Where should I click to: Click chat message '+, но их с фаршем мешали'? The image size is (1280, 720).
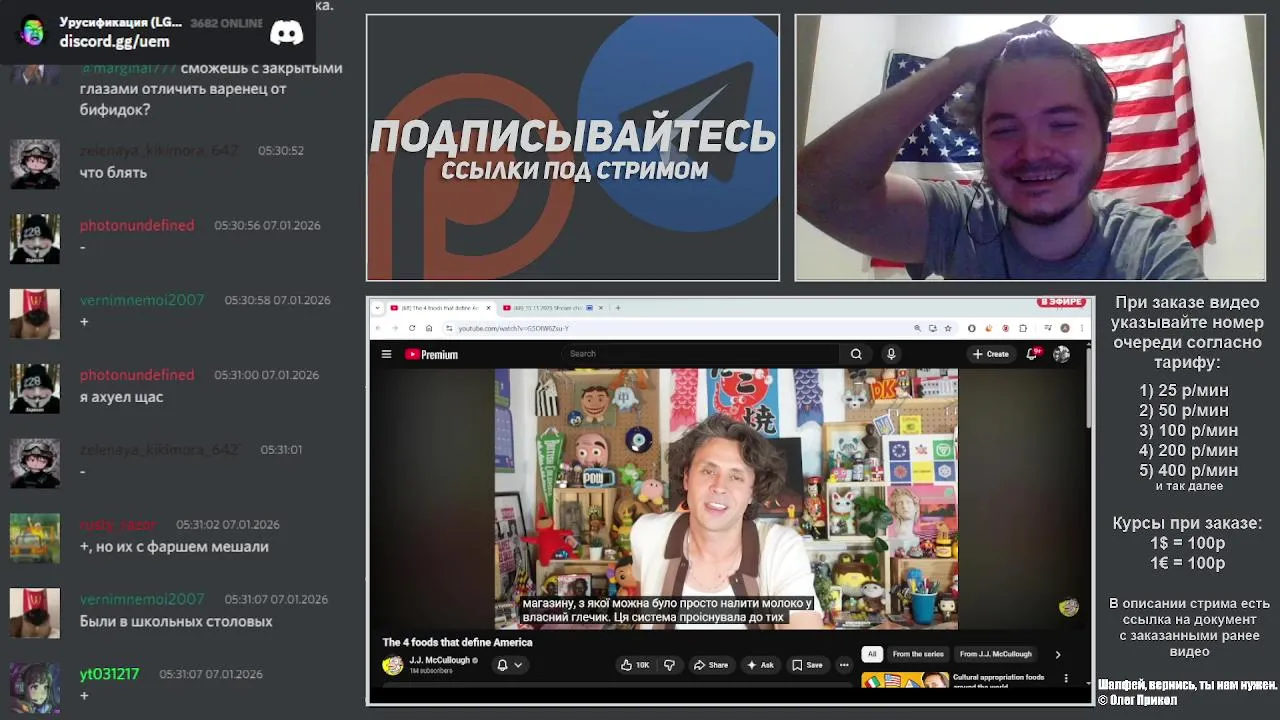pyautogui.click(x=174, y=547)
